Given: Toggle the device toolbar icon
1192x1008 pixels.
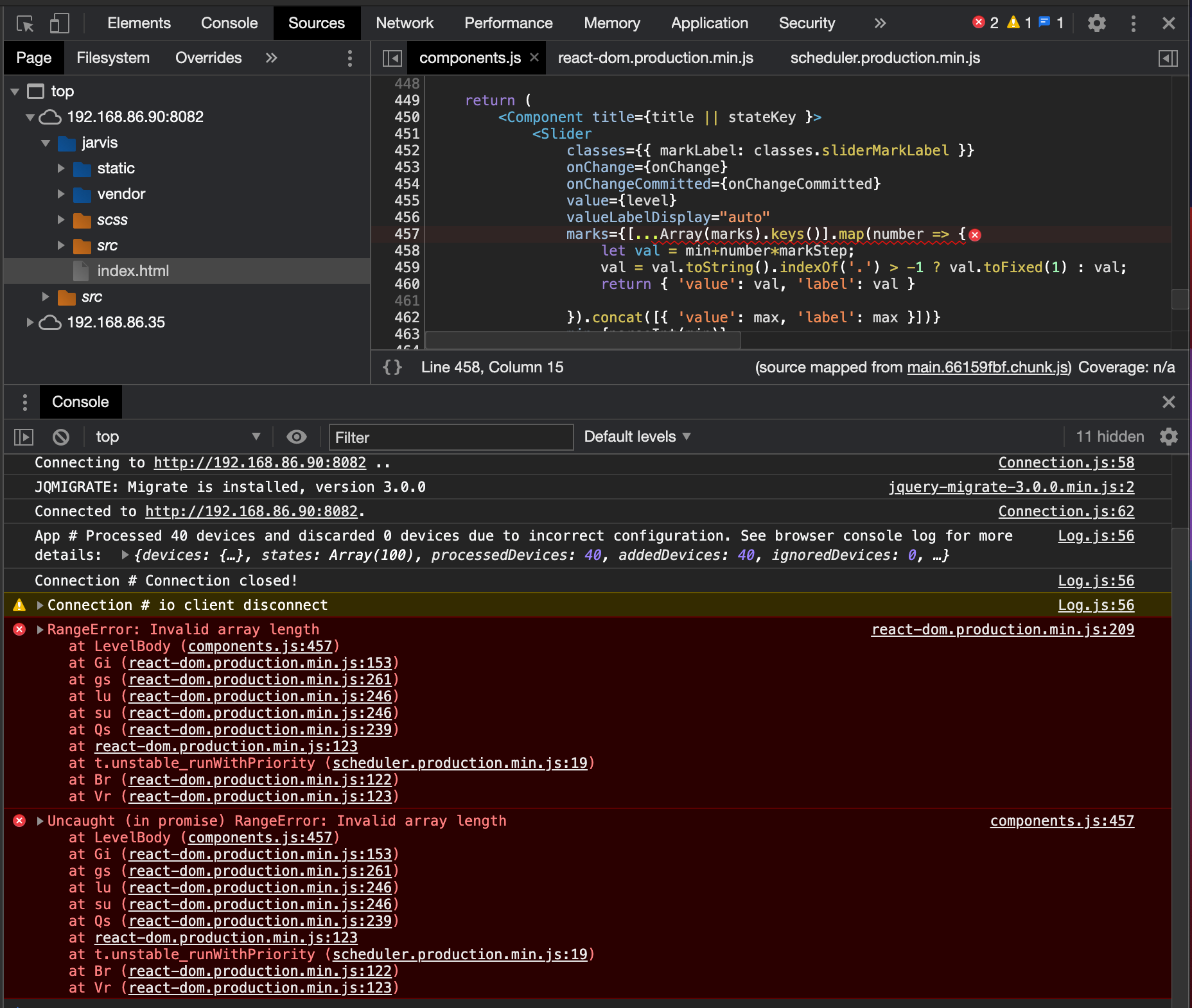Looking at the screenshot, I should (x=59, y=24).
